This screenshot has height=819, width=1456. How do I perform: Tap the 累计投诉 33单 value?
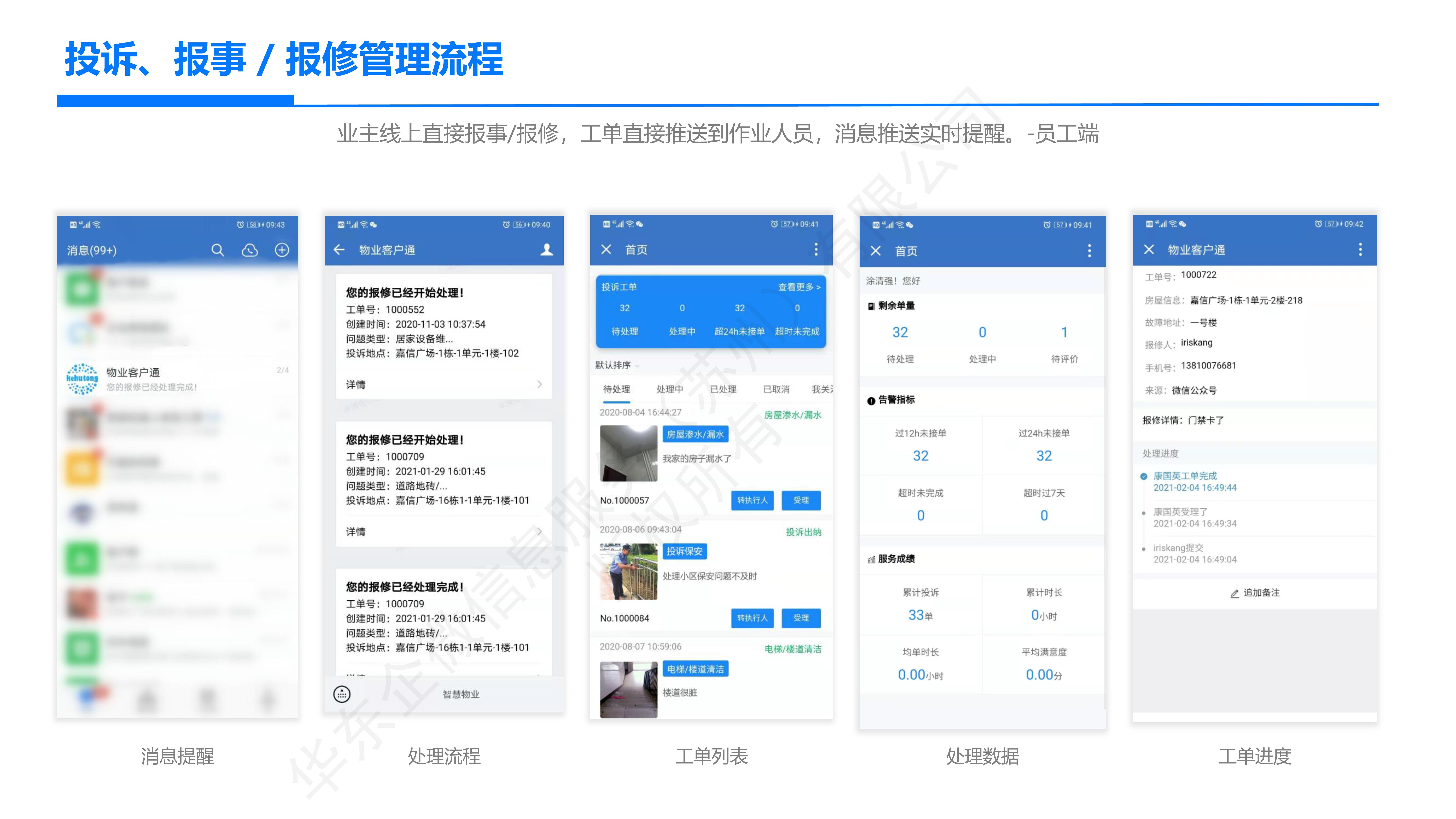pos(921,615)
